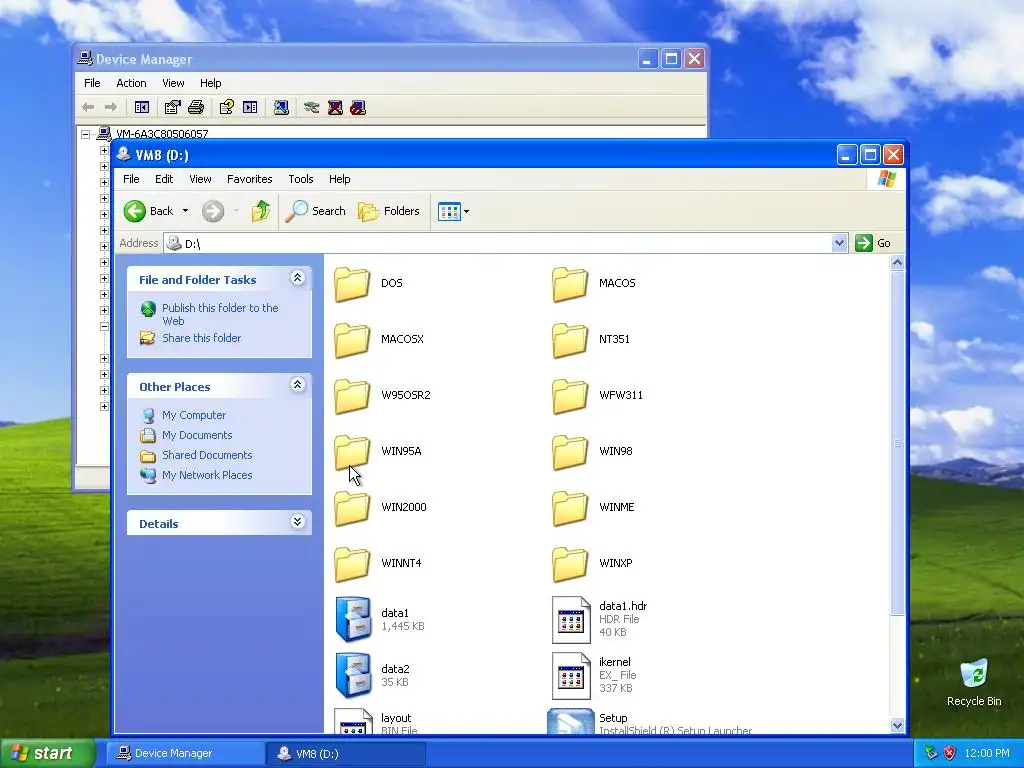The height and width of the screenshot is (768, 1024).
Task: Select the W95OSR2 folder
Action: tap(382, 396)
